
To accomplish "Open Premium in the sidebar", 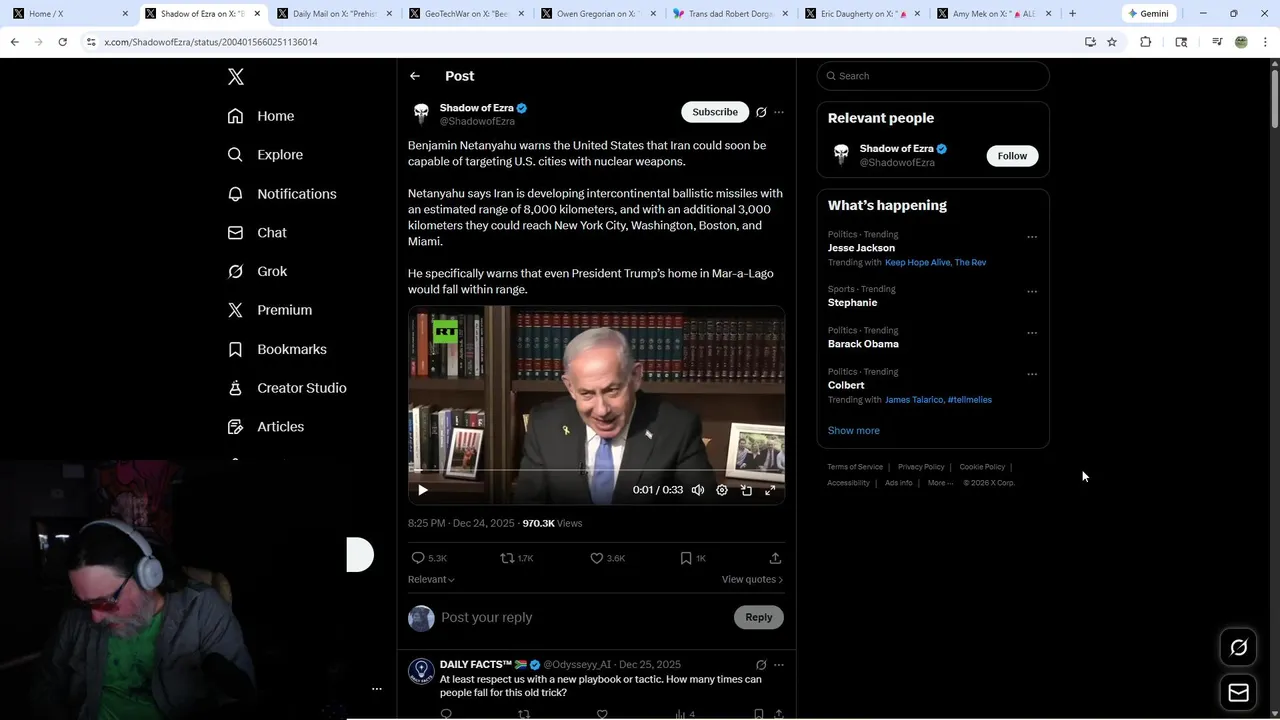I will point(270,310).
